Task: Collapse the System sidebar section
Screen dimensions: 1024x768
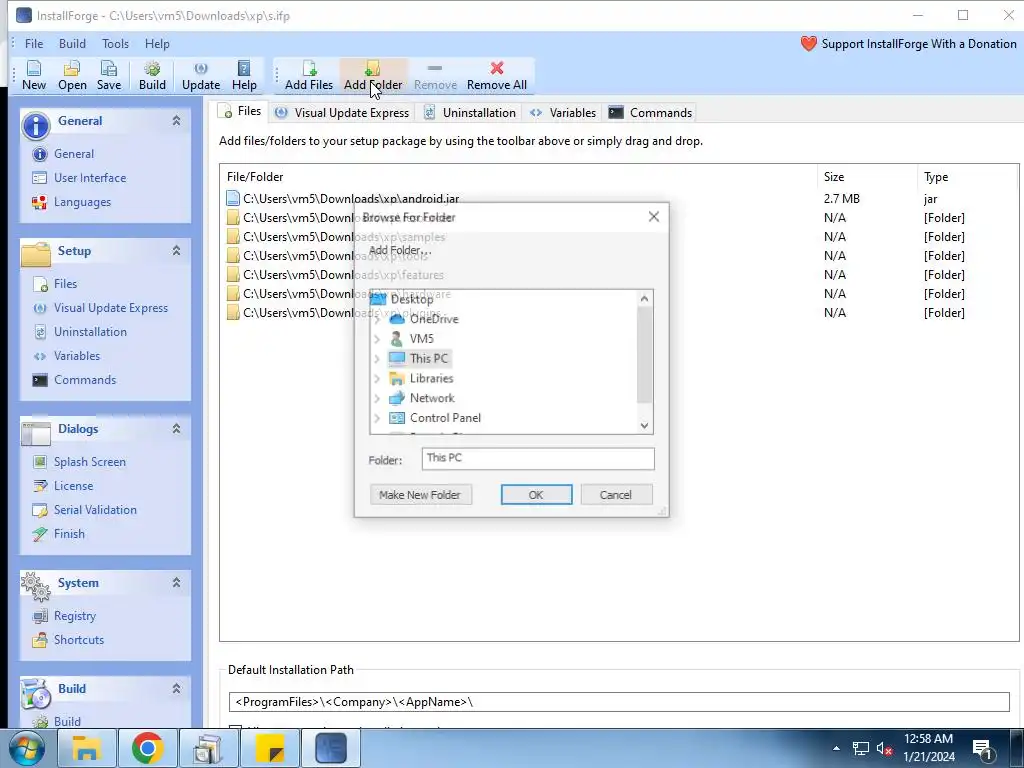Action: point(176,583)
